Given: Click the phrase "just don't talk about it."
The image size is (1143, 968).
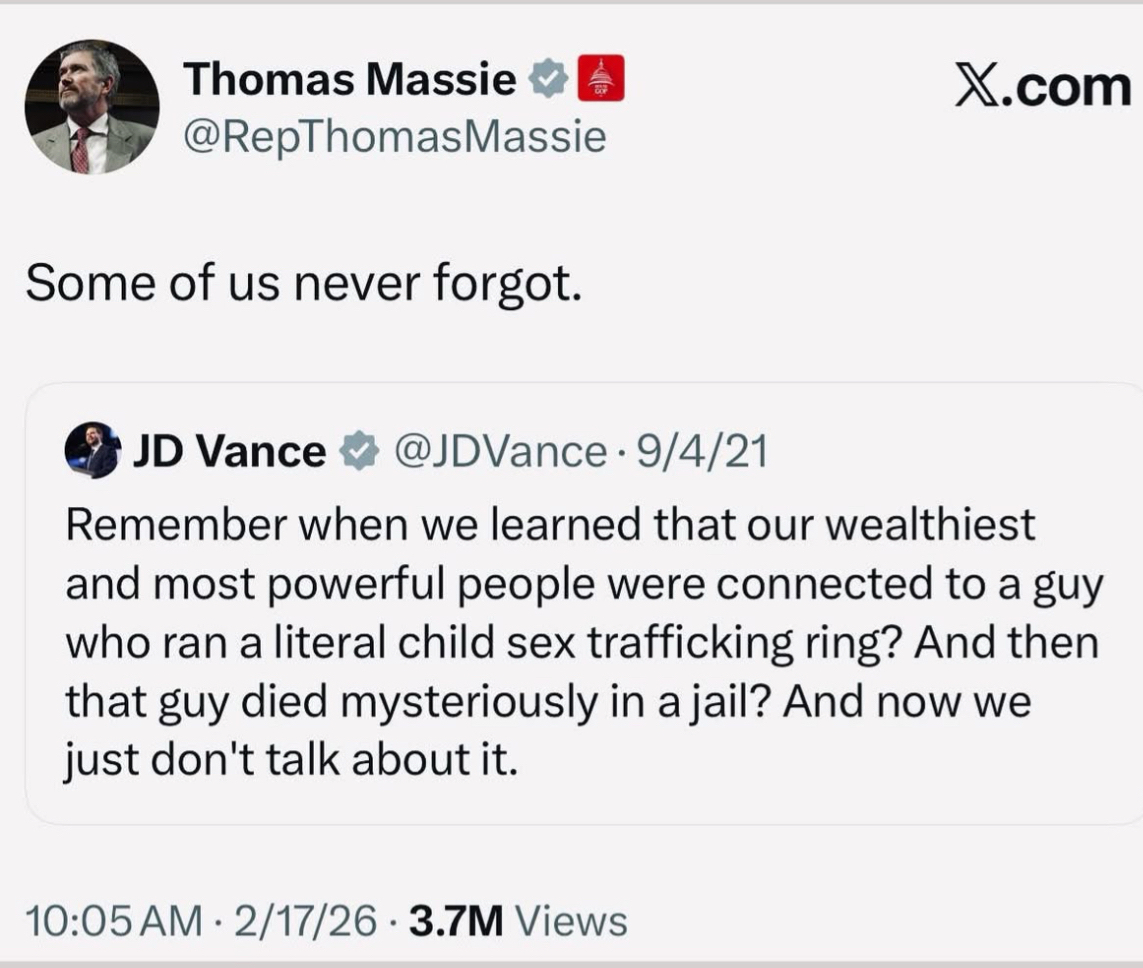Looking at the screenshot, I should tap(293, 762).
